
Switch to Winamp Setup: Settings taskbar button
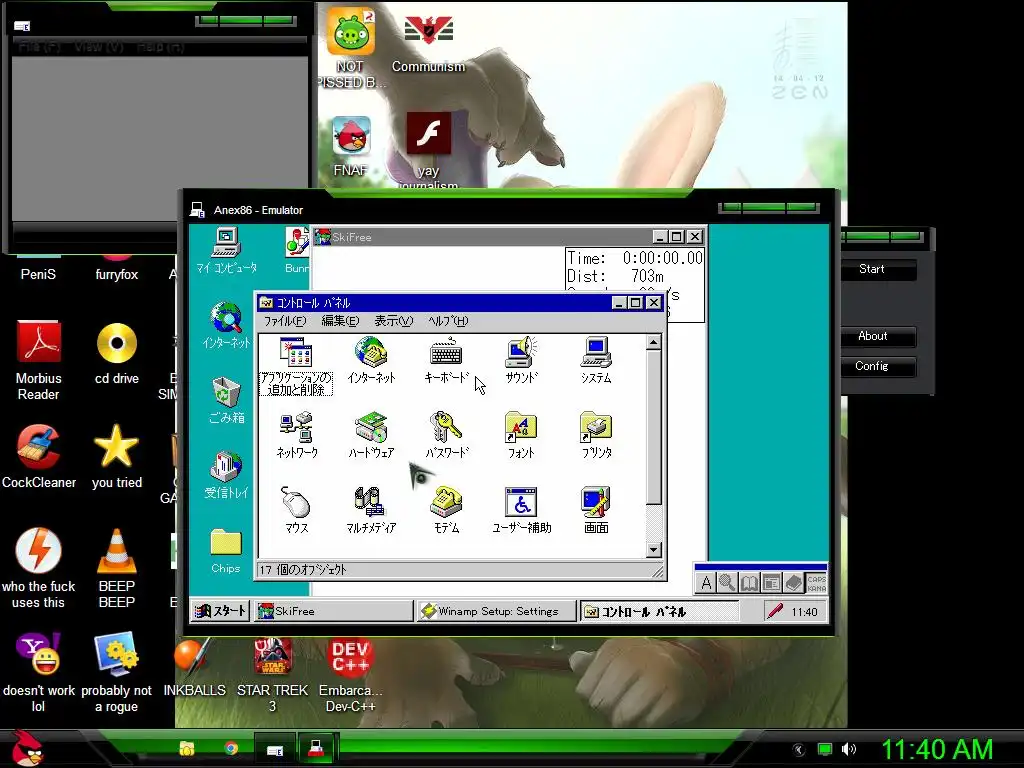(x=497, y=611)
